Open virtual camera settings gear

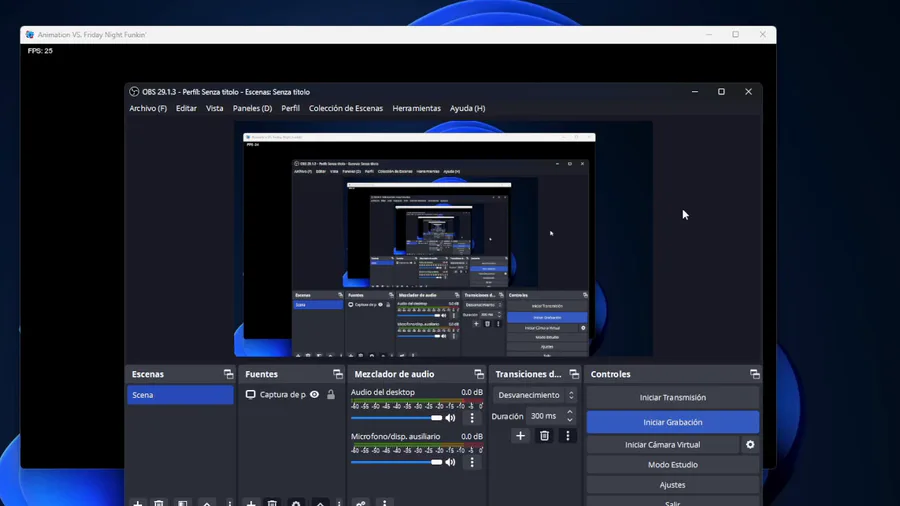click(x=750, y=444)
